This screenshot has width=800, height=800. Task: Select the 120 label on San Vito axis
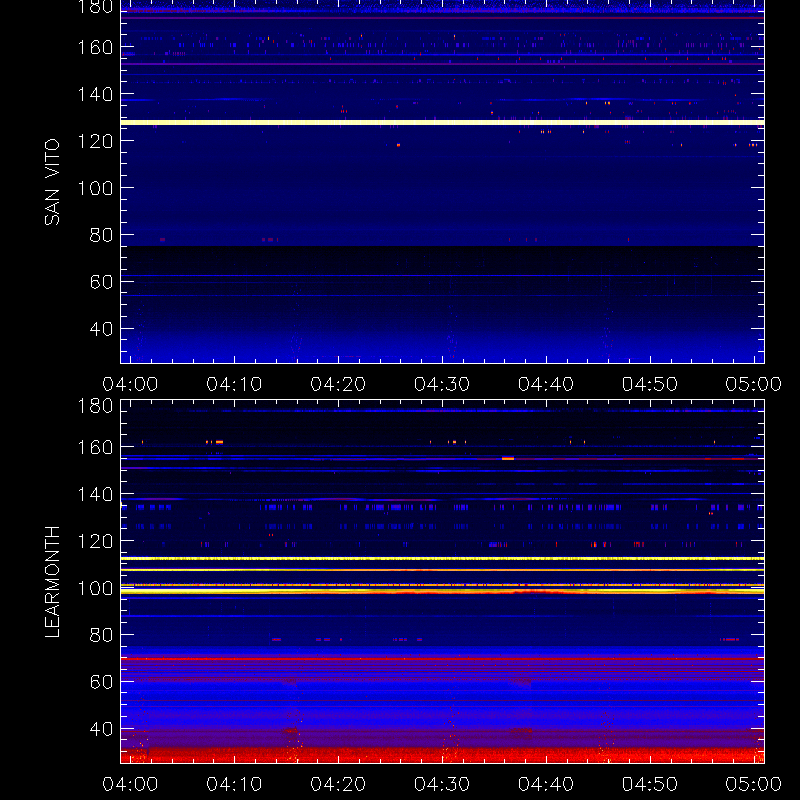(x=95, y=141)
